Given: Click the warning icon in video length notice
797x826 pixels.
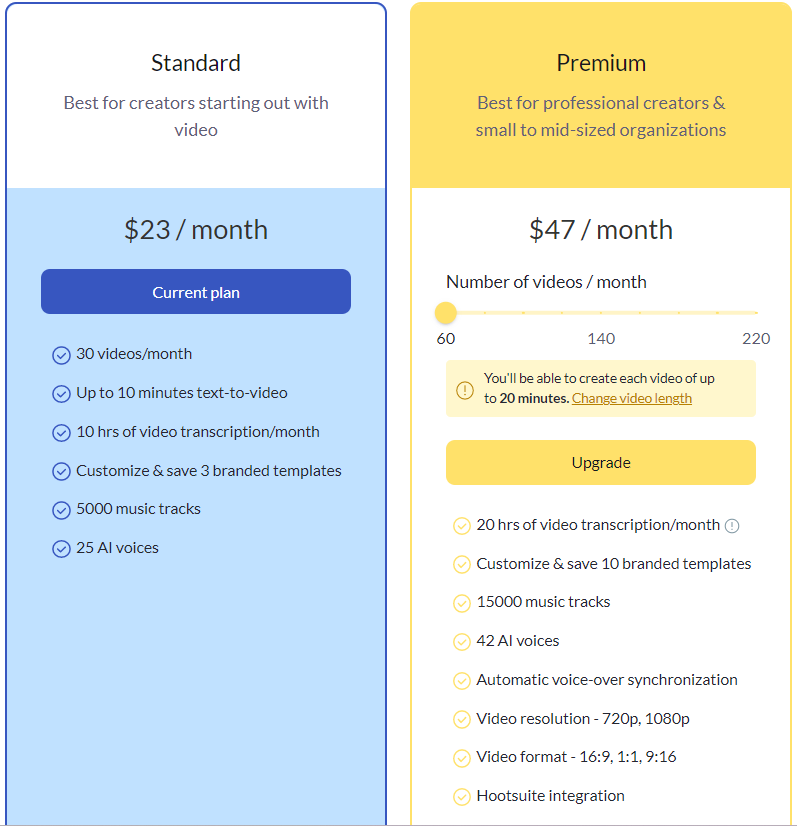Looking at the screenshot, I should tap(465, 390).
